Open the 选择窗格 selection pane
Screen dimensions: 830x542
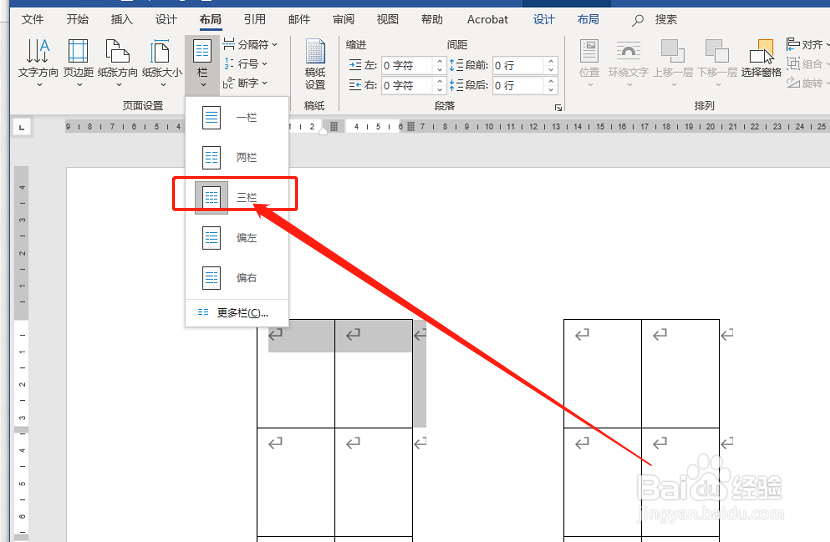[x=761, y=59]
